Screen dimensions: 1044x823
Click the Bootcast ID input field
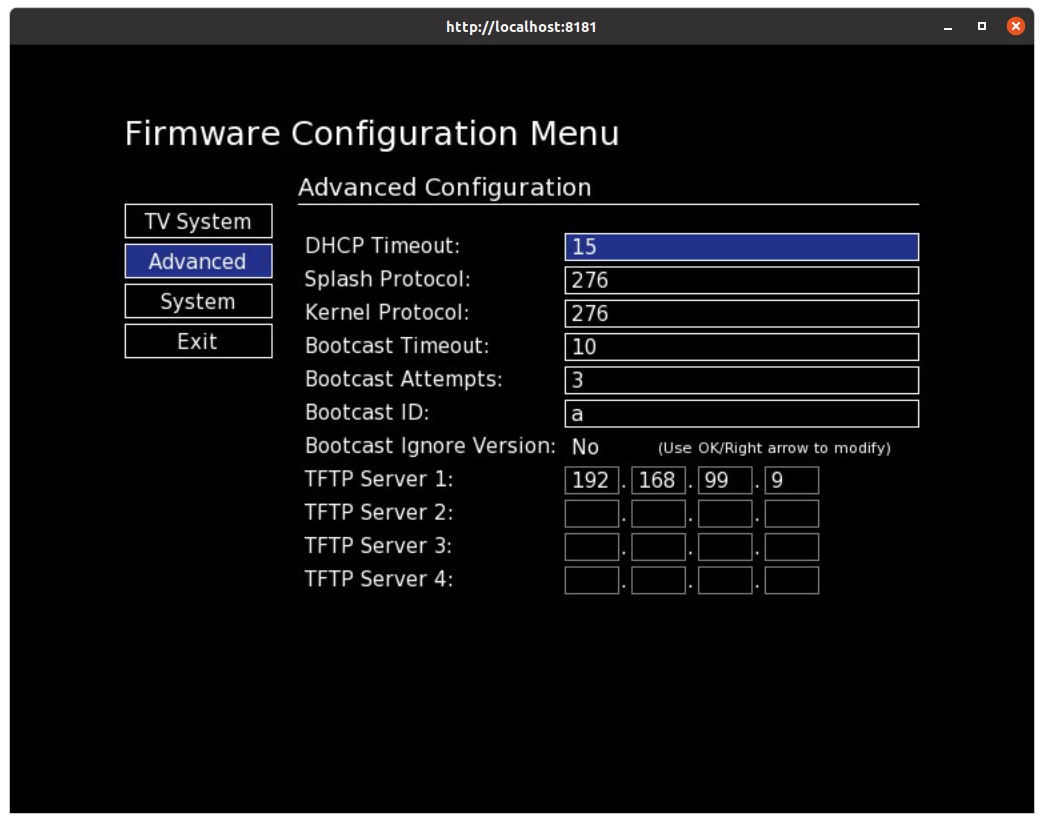click(x=742, y=413)
